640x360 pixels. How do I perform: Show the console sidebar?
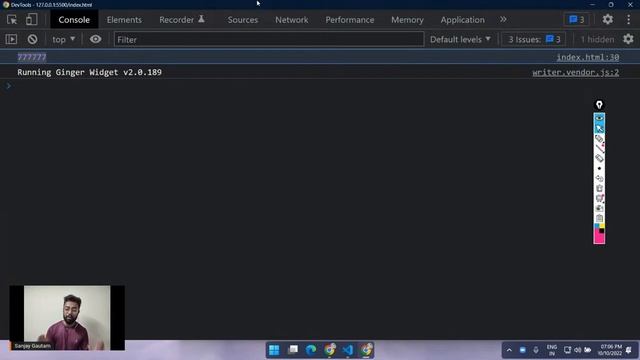pyautogui.click(x=11, y=39)
